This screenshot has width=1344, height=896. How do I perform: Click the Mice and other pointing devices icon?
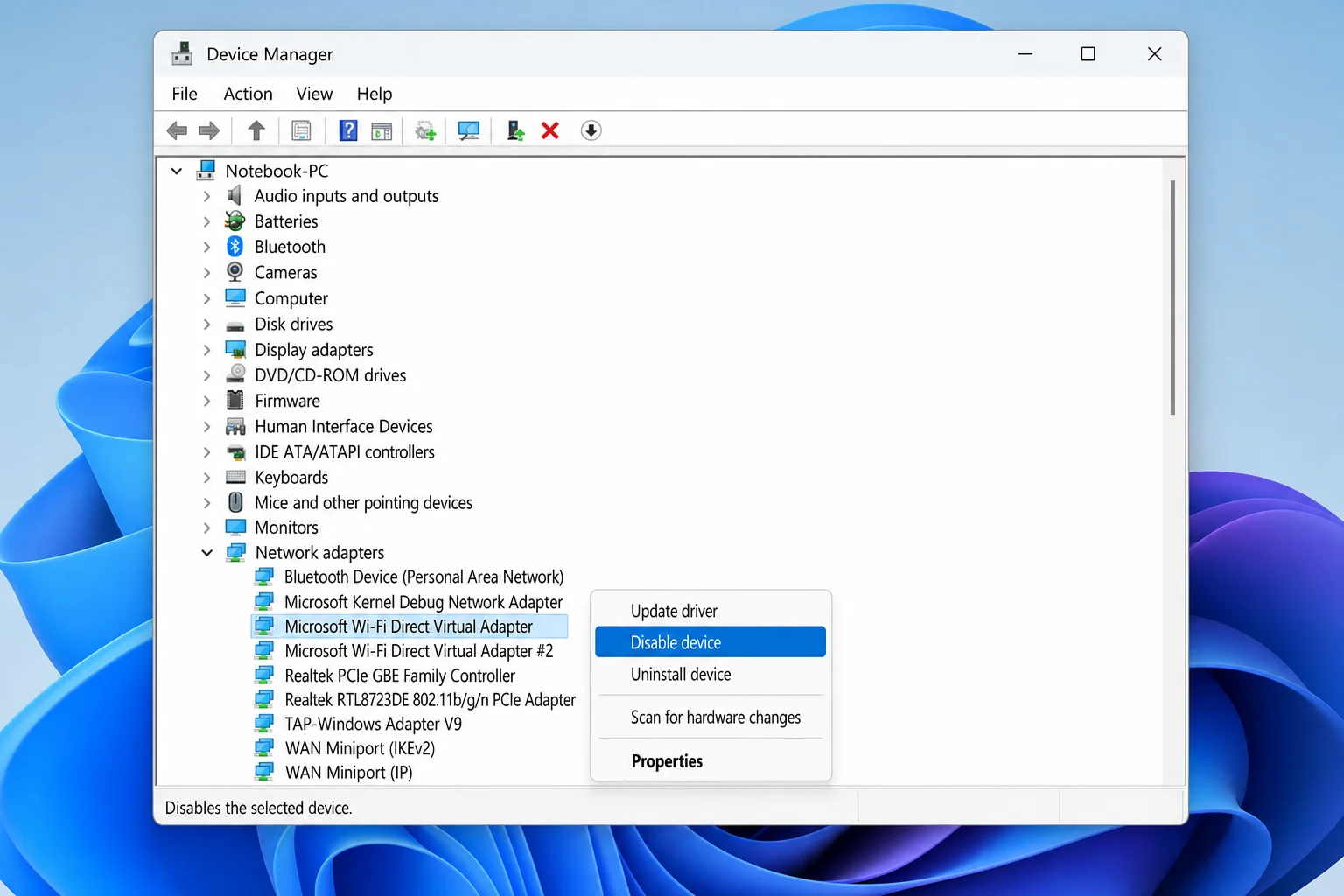(235, 502)
